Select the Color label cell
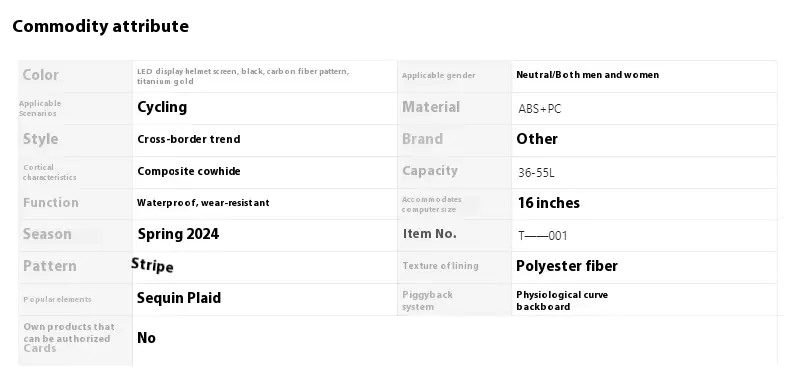The width and height of the screenshot is (794, 380). pos(75,76)
